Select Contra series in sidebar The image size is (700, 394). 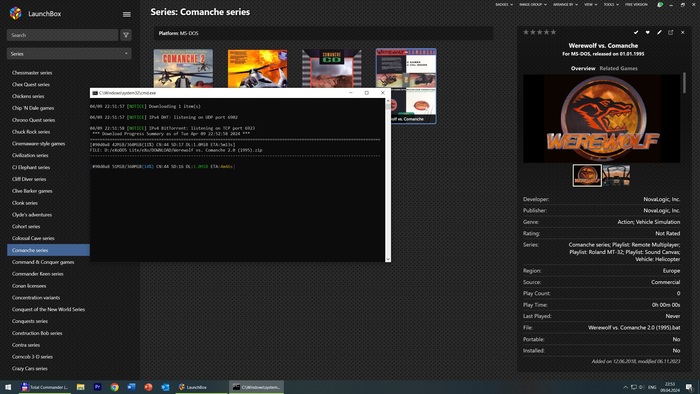(26, 345)
